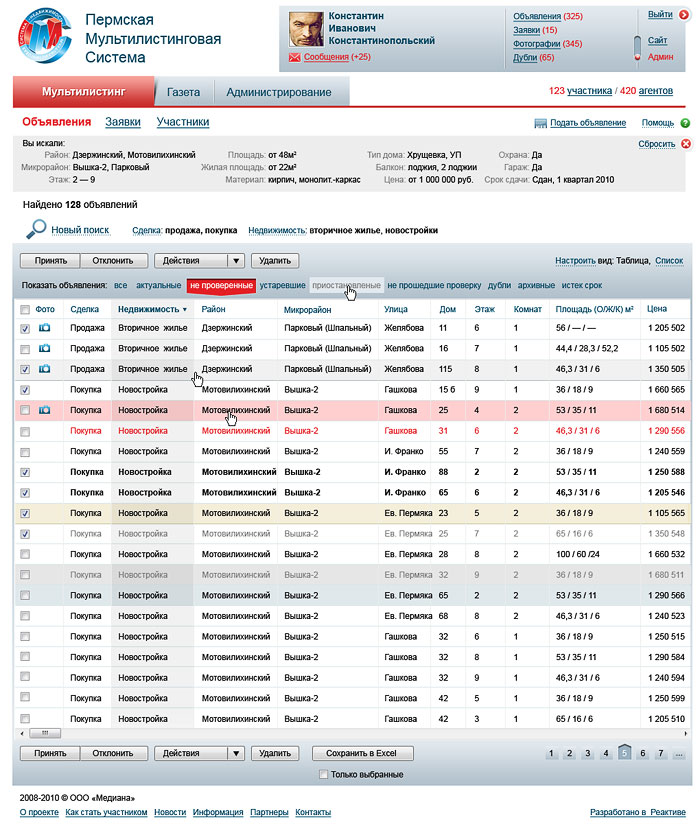Toggle the Сайт/Админ mode slider
This screenshot has height=833, width=700.
(x=636, y=46)
